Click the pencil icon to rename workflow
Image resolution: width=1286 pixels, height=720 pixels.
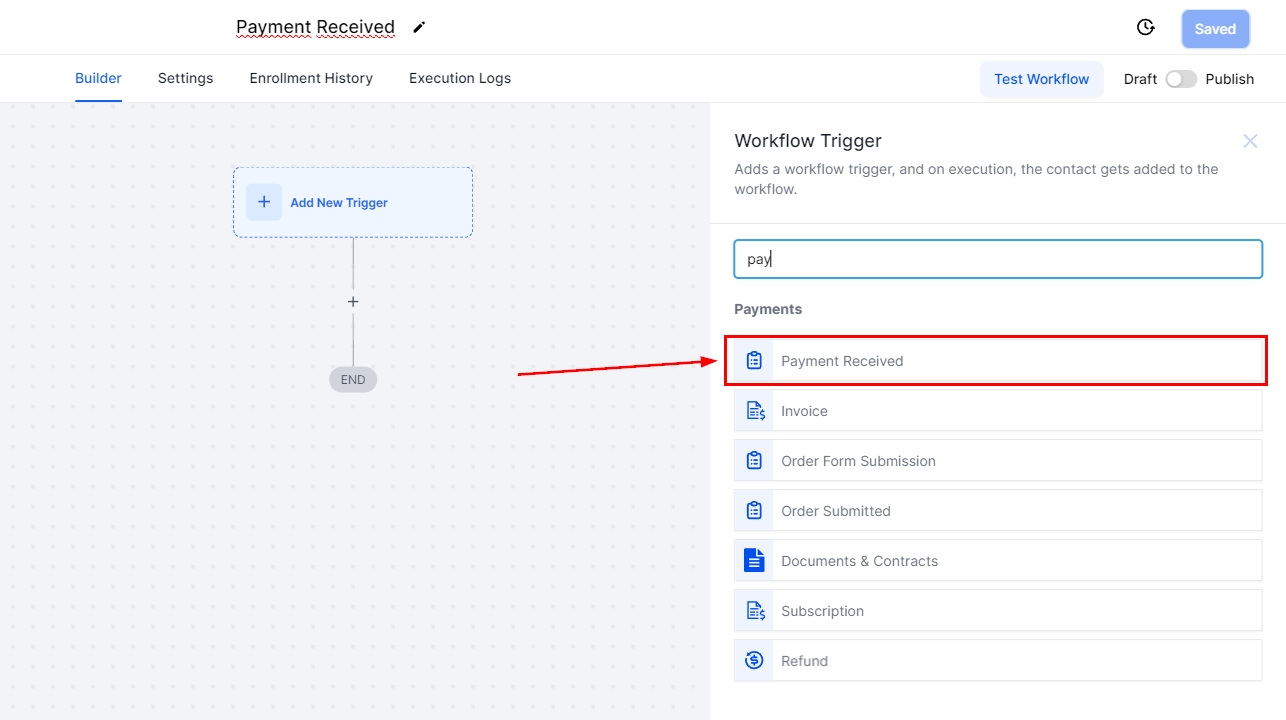[x=419, y=27]
